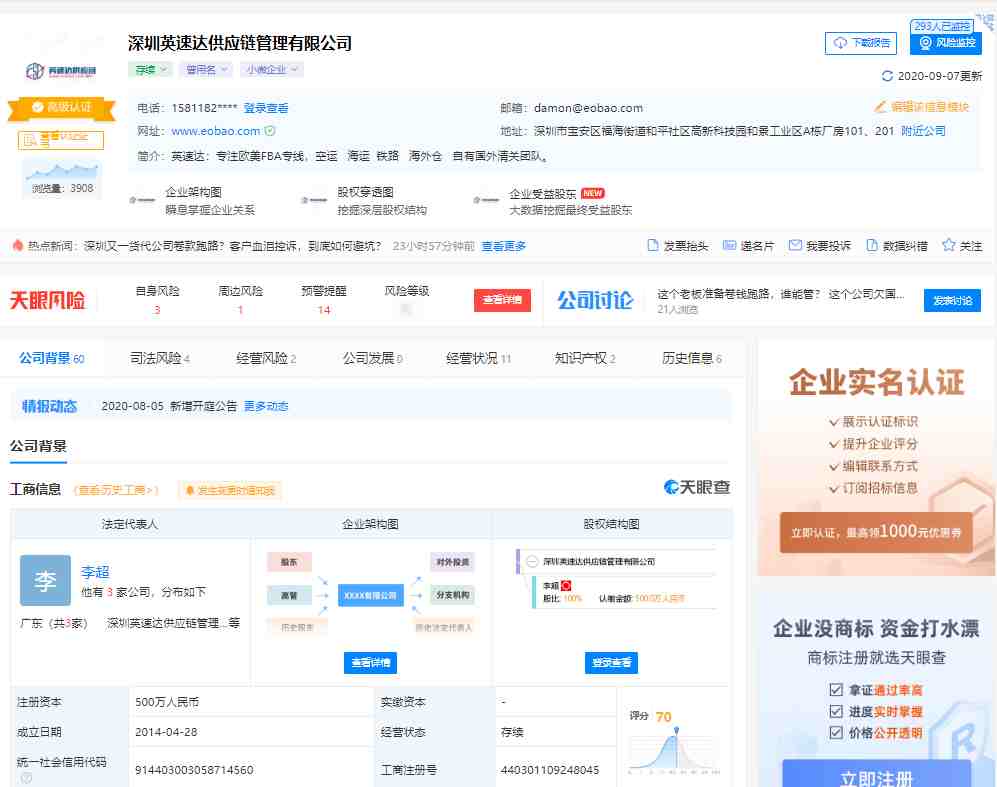Click 登录查看 link beside the phone number
This screenshot has height=787, width=997.
click(266, 108)
